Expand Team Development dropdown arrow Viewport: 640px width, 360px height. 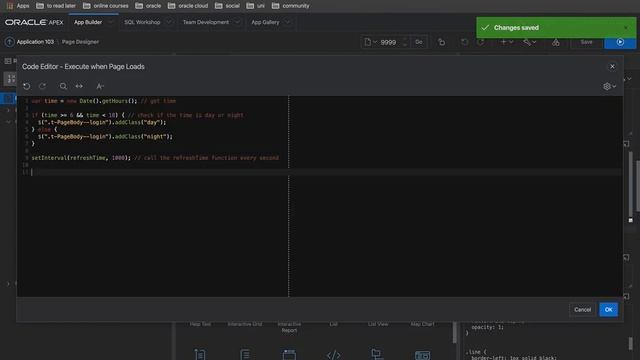click(237, 22)
